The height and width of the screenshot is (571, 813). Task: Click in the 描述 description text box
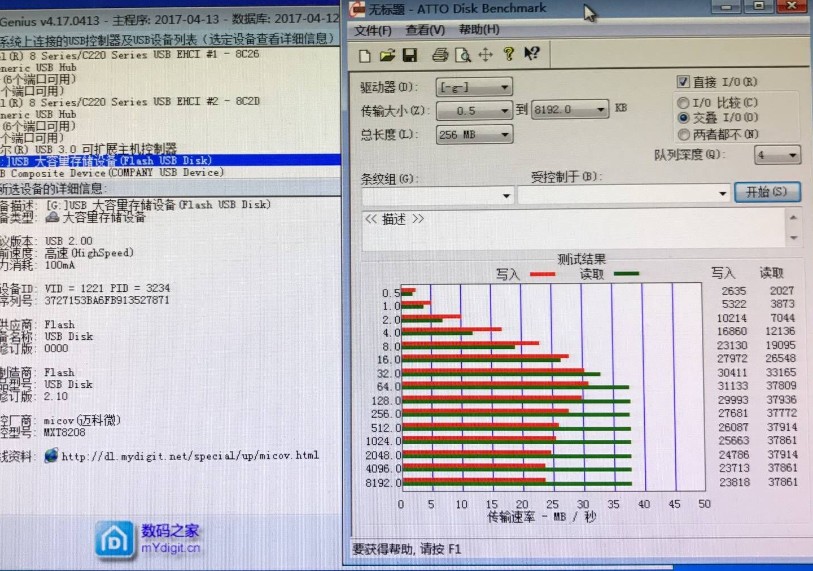point(574,229)
